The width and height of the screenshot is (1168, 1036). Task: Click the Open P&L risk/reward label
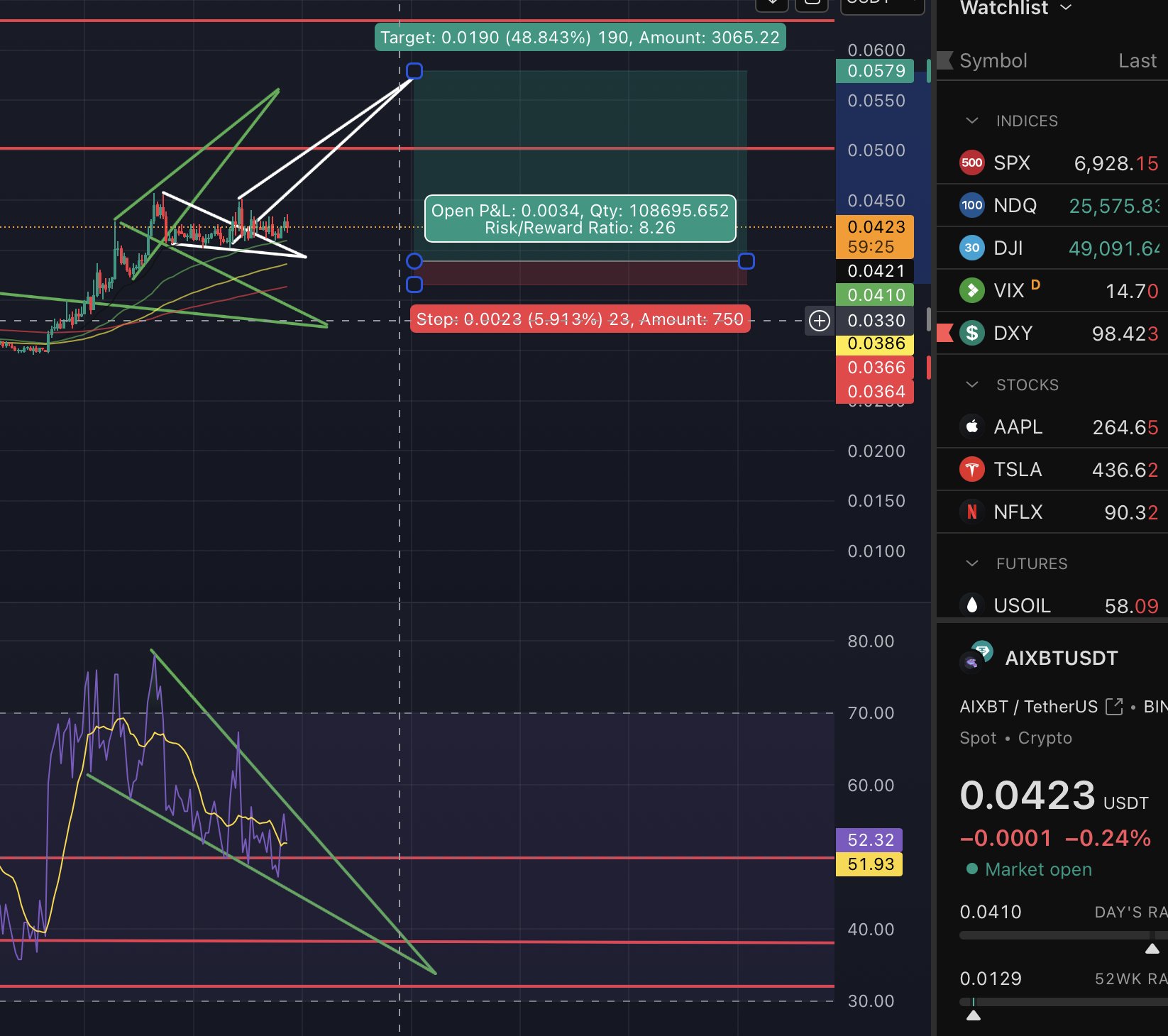(x=580, y=219)
